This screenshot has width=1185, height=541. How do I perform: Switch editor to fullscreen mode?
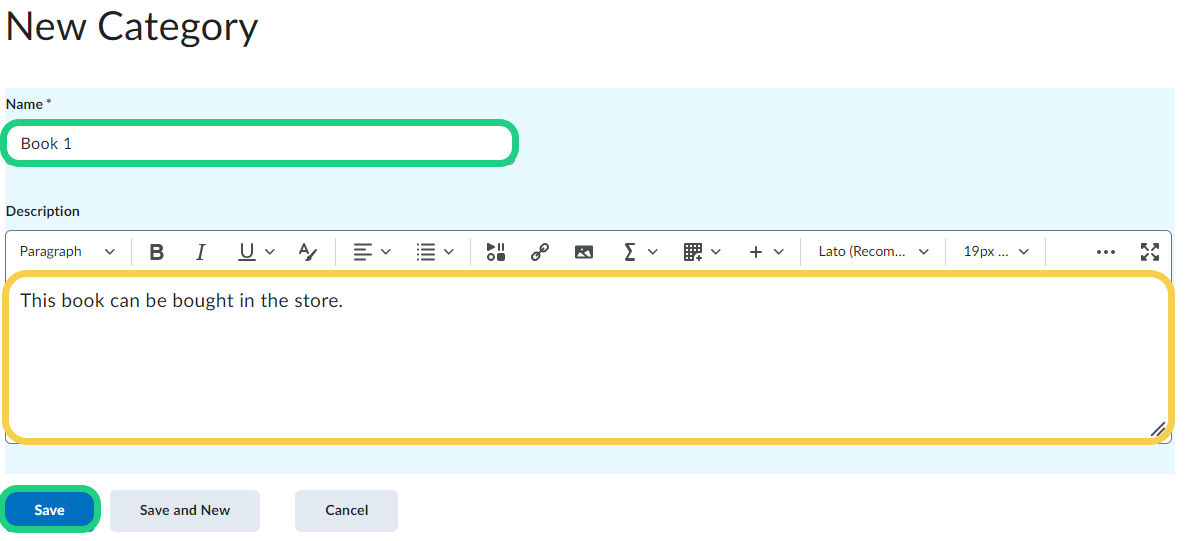point(1150,252)
